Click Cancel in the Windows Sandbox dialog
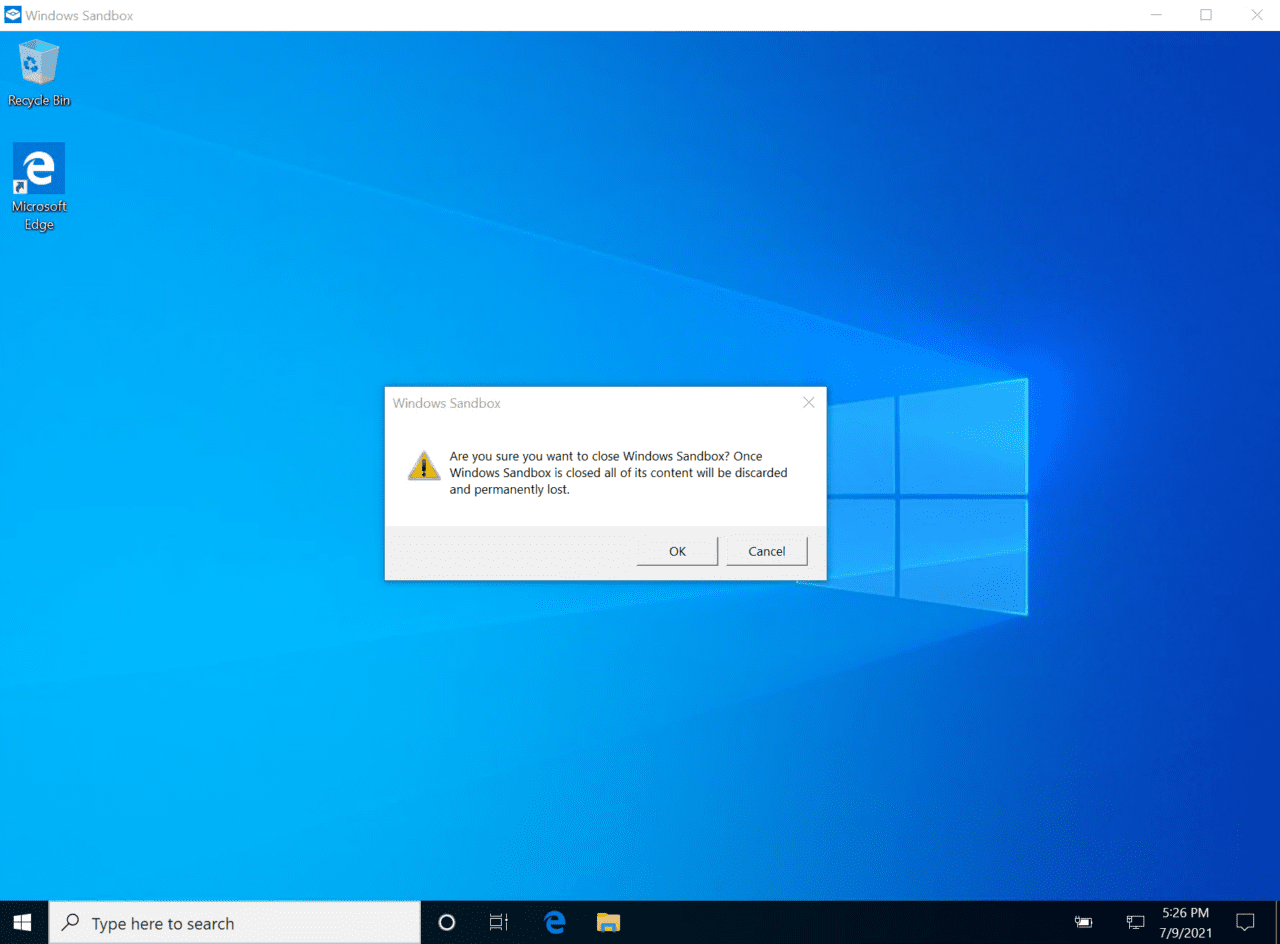Image resolution: width=1280 pixels, height=944 pixels. tap(767, 551)
